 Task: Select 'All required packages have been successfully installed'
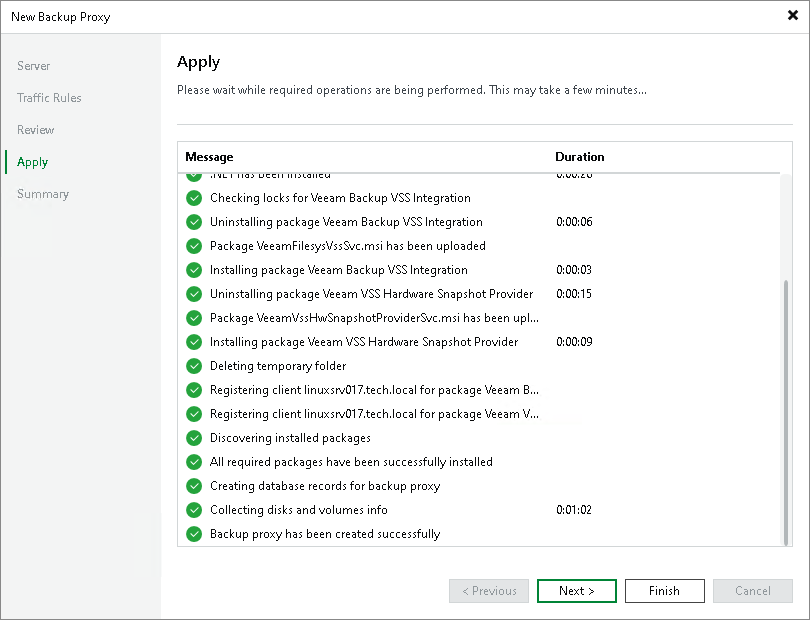[351, 462]
